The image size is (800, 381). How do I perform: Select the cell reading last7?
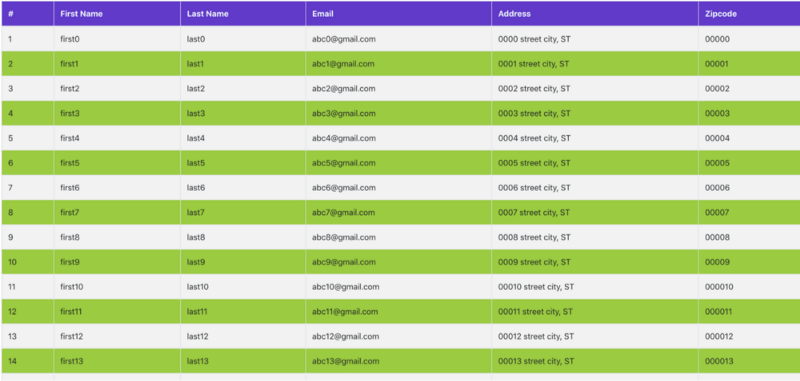tap(243, 212)
